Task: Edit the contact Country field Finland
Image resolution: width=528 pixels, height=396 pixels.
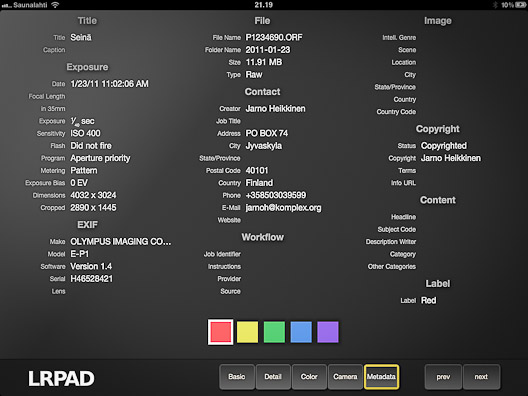Action: tap(259, 183)
